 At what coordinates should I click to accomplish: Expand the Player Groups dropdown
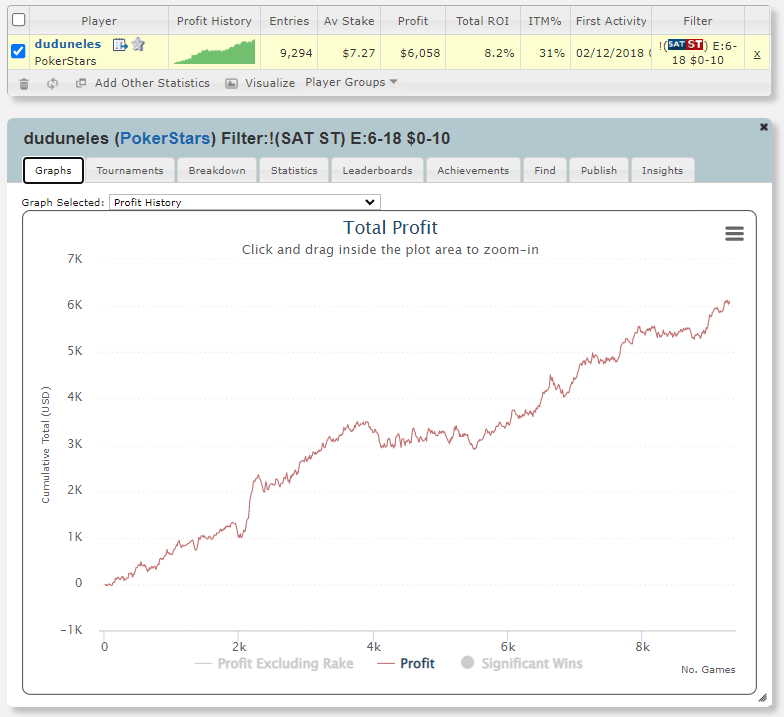click(351, 82)
